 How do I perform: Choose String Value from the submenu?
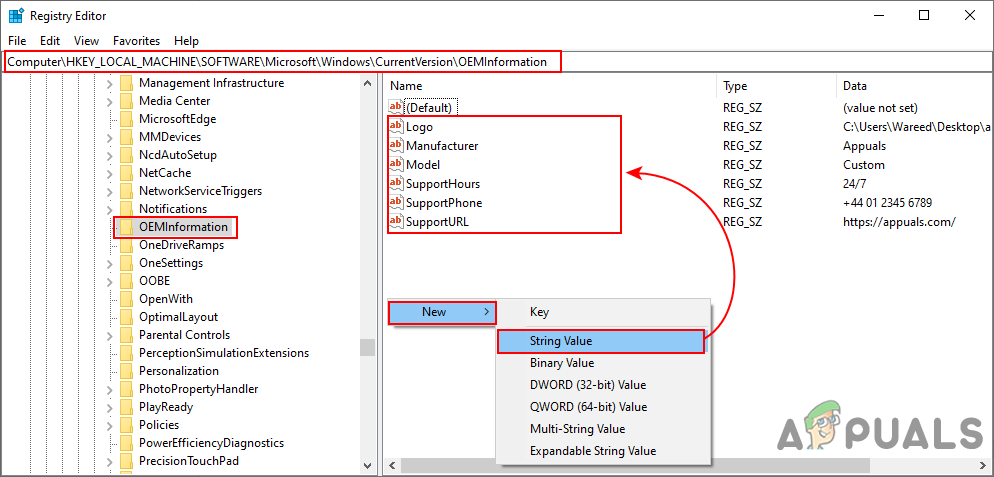pos(561,341)
